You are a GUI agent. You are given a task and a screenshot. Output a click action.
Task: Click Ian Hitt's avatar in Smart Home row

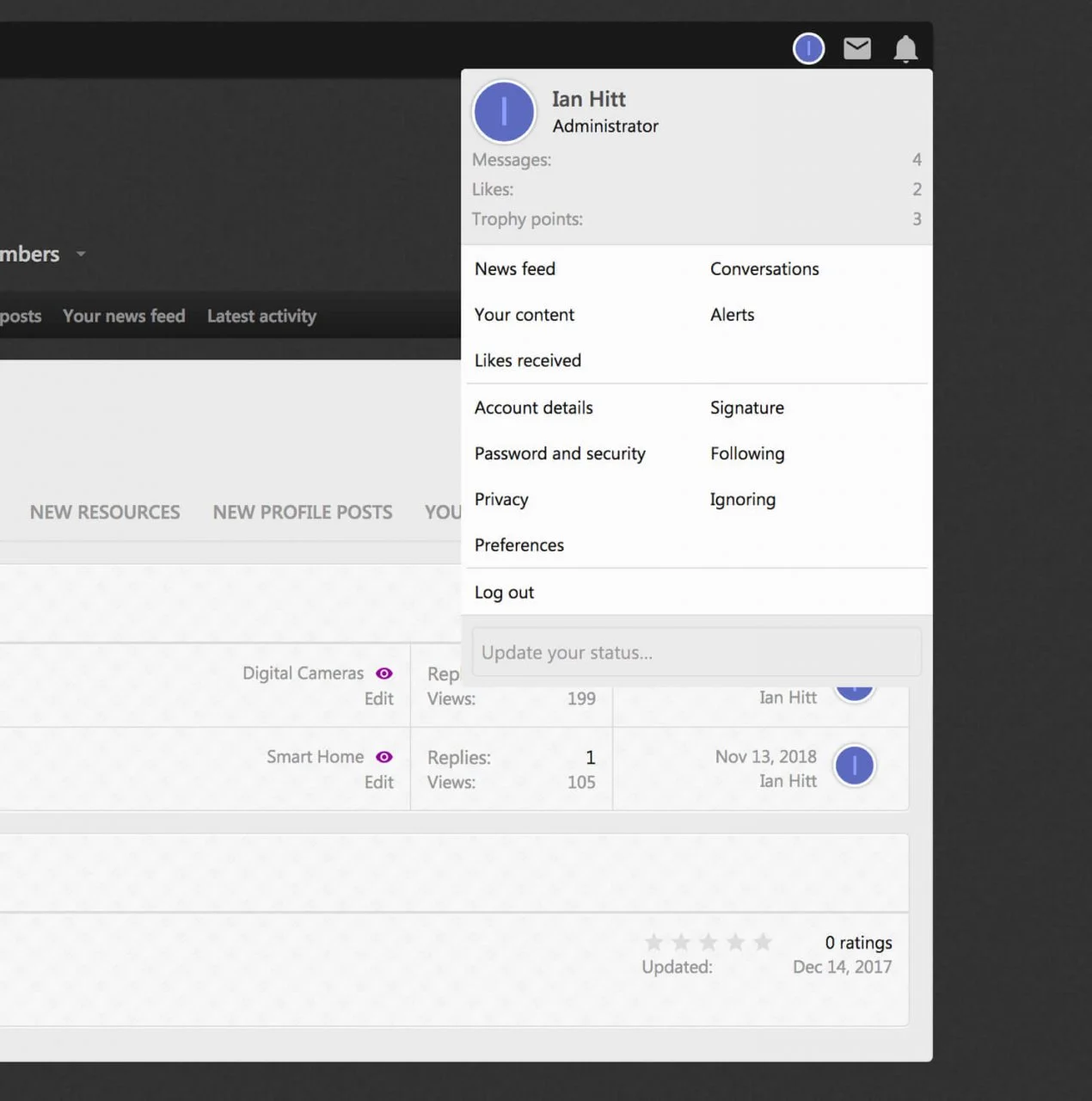coord(855,766)
